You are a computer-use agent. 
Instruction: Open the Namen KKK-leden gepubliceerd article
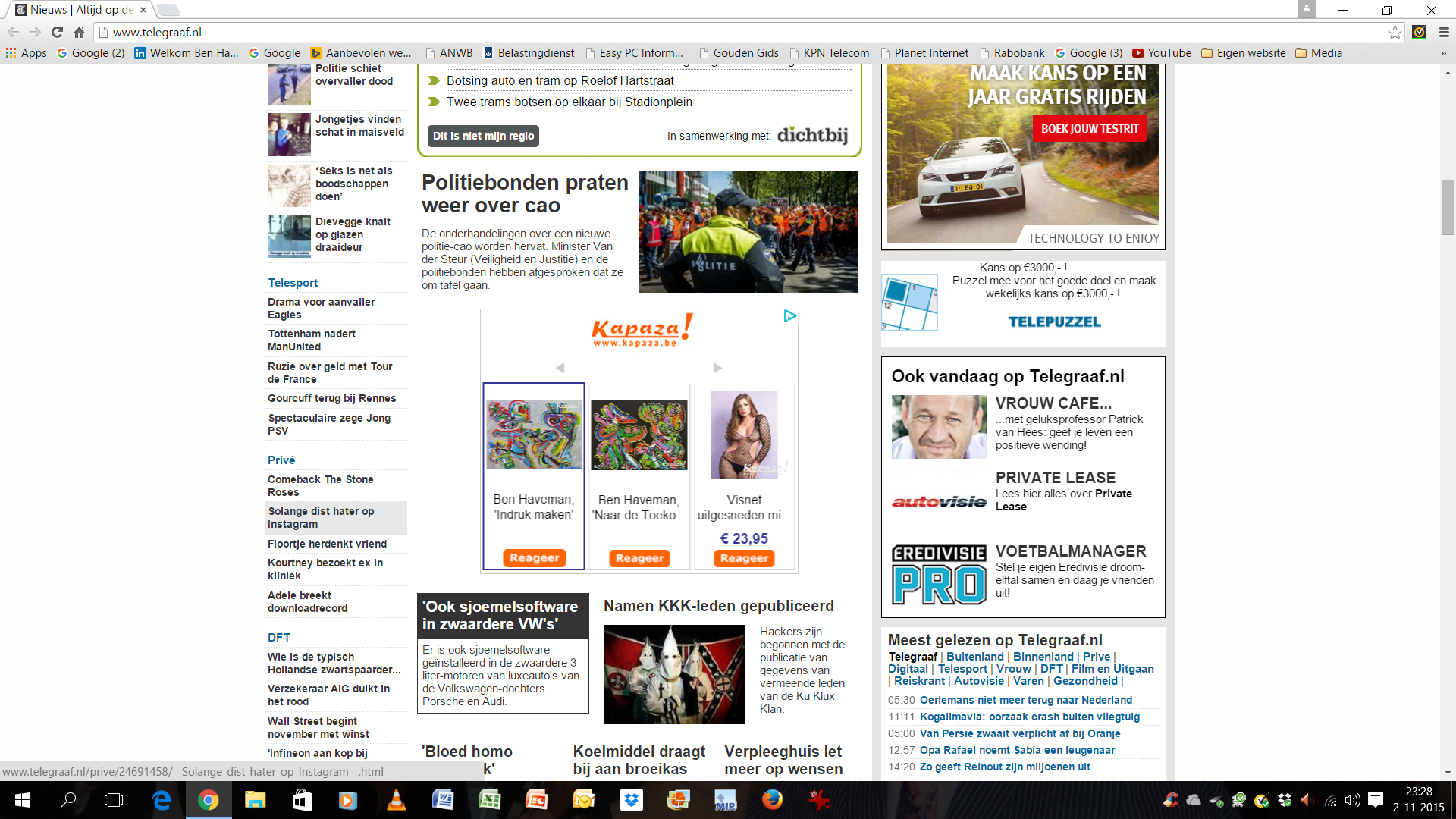tap(718, 606)
